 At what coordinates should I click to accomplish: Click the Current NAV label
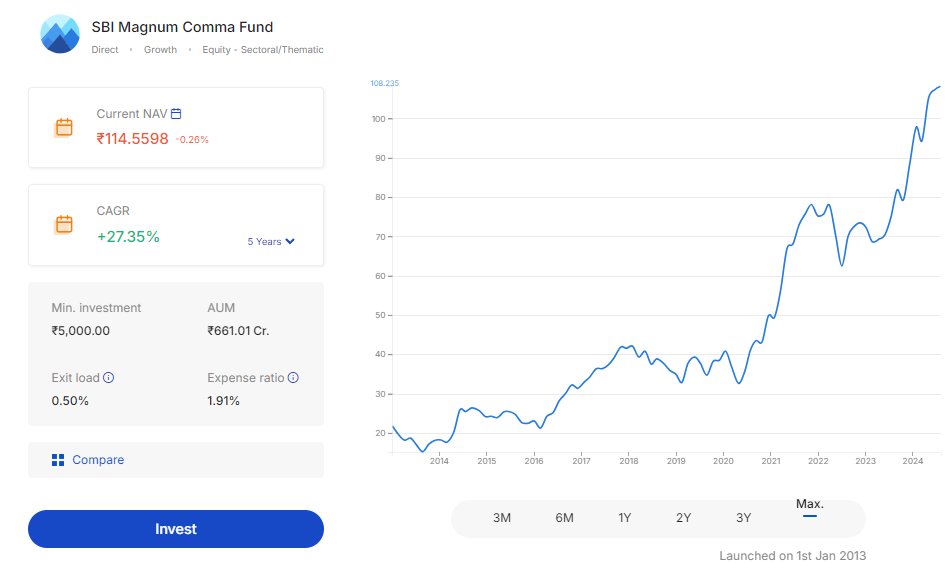[131, 114]
